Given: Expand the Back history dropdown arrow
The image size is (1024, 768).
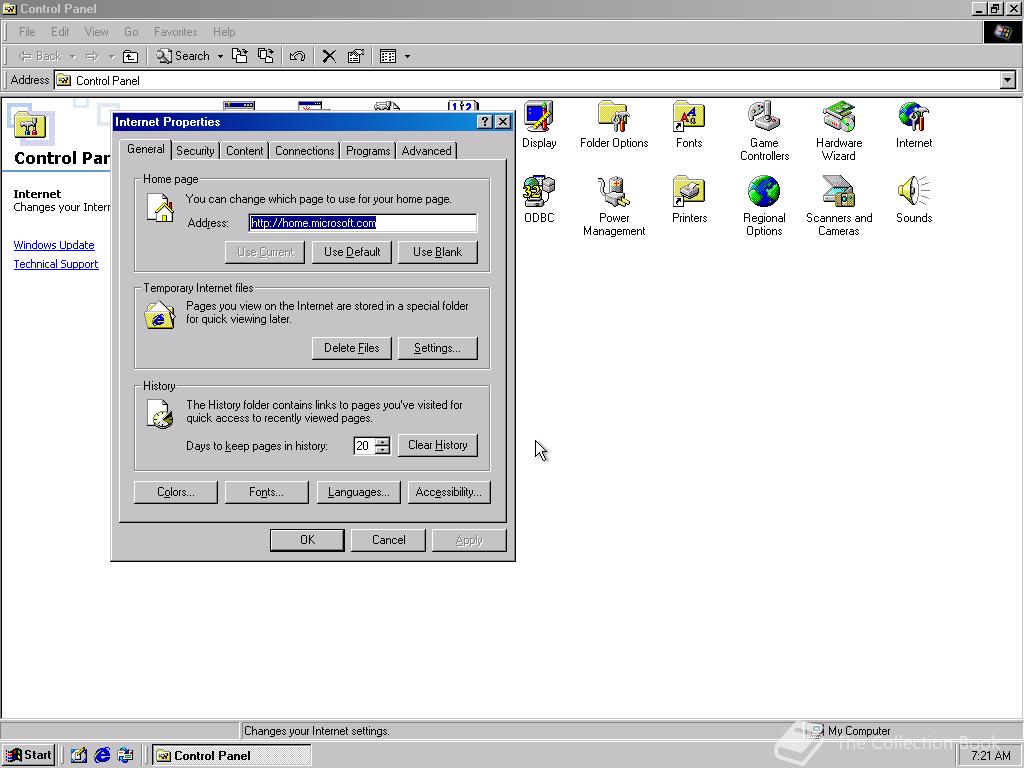Looking at the screenshot, I should tap(72, 56).
